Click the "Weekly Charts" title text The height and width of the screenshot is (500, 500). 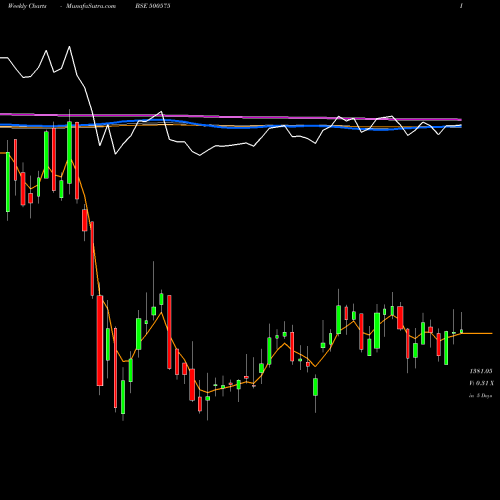click(27, 6)
